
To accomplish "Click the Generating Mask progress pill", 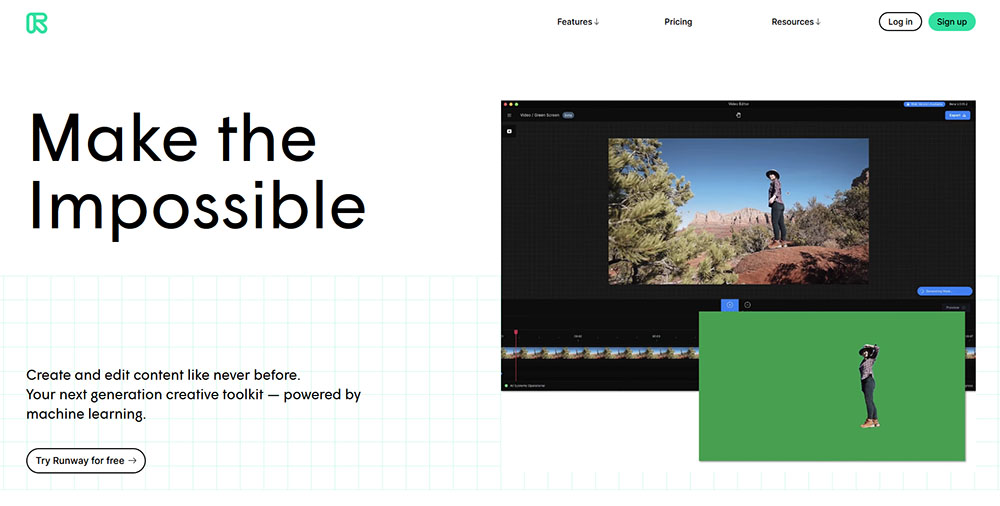I will tap(945, 291).
